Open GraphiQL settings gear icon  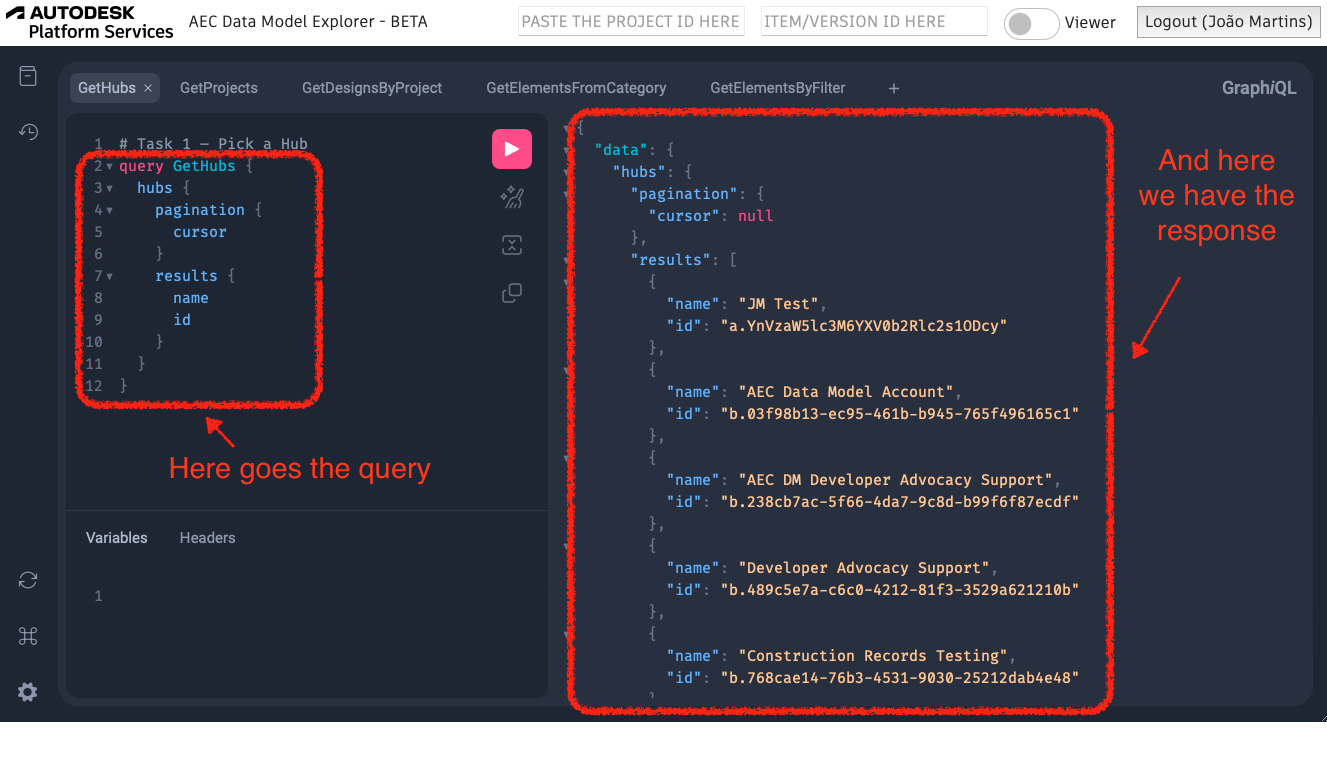tap(28, 692)
